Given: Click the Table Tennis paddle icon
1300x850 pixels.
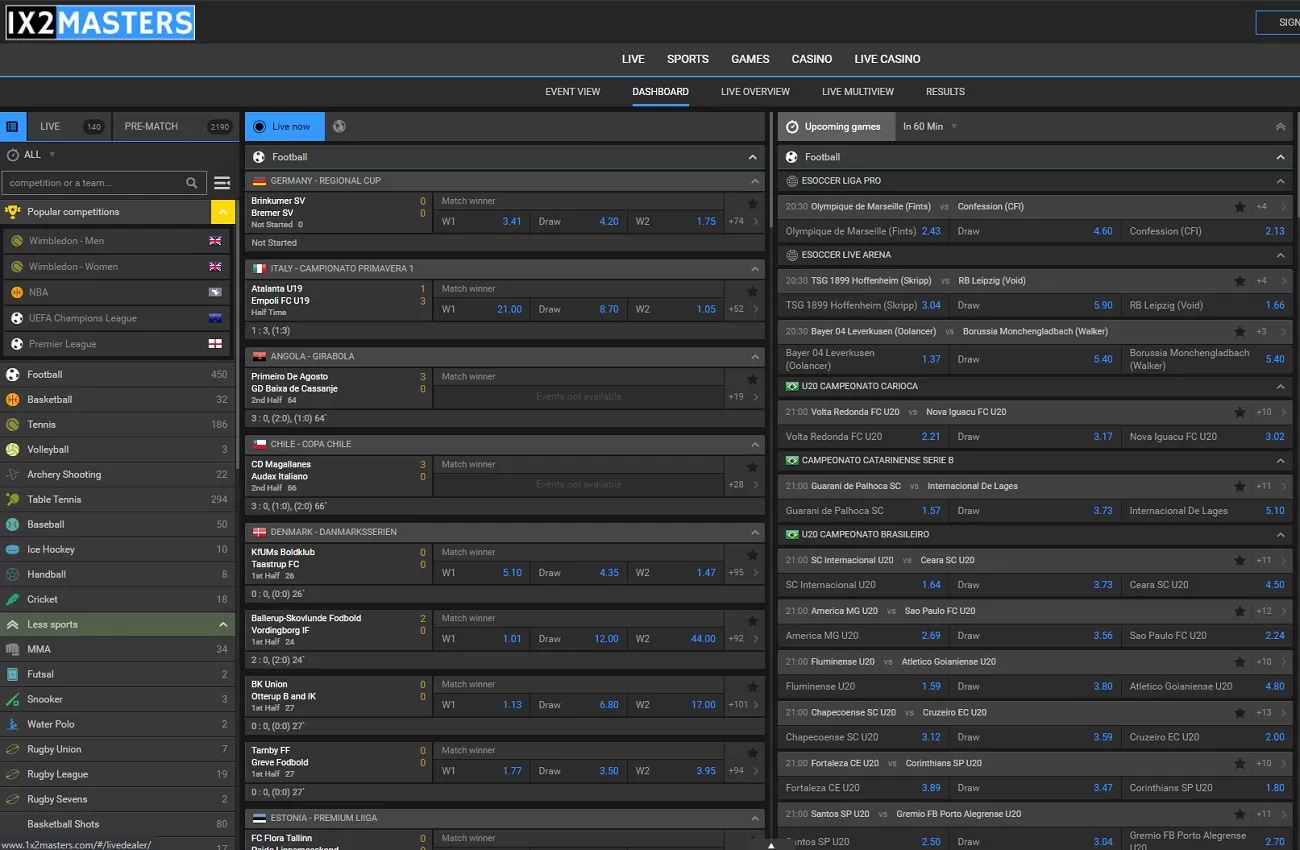Looking at the screenshot, I should click(x=13, y=500).
